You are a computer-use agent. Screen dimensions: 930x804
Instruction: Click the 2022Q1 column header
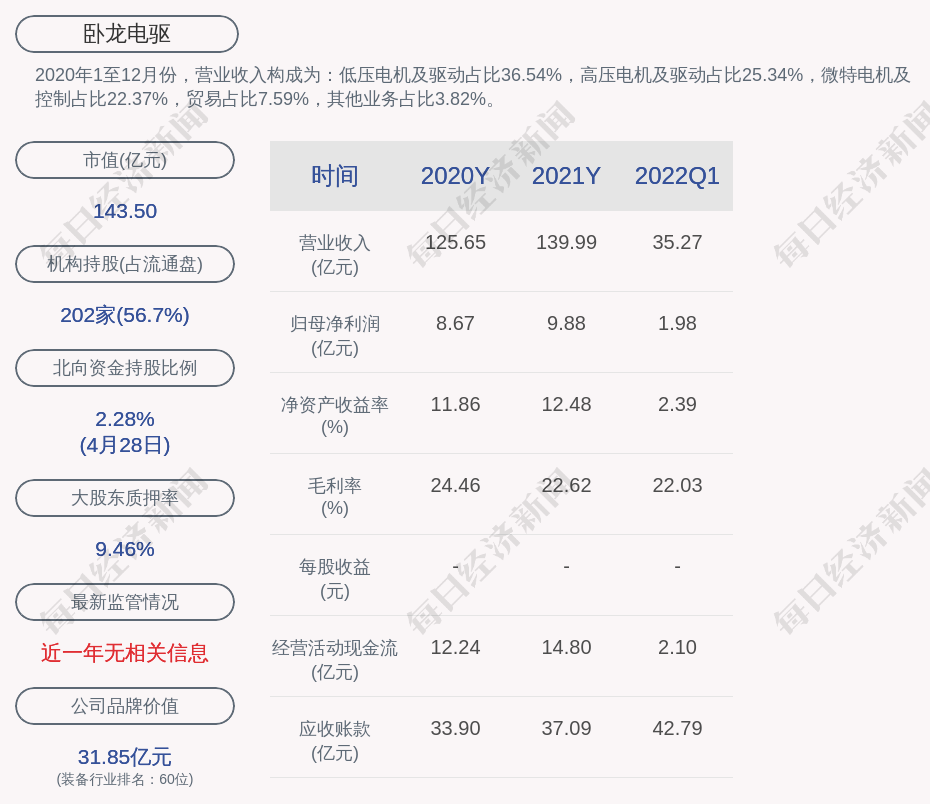[x=677, y=176]
